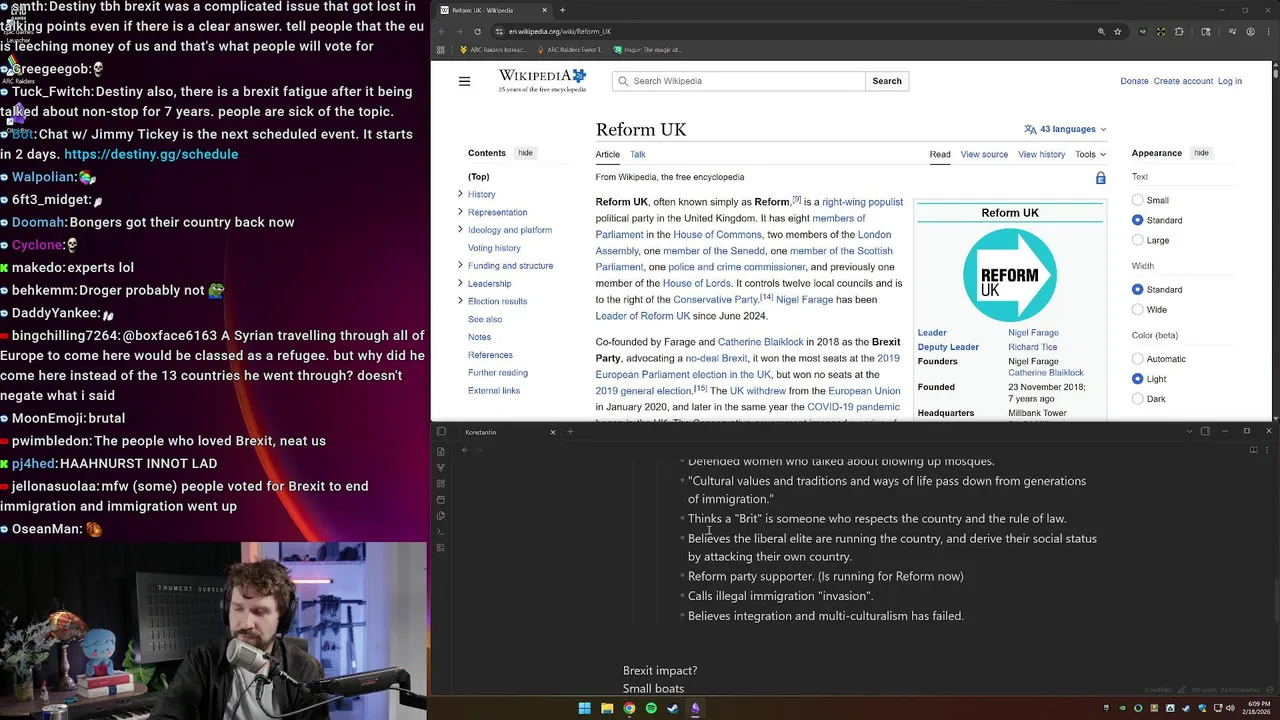Switch to the Talk tab
The width and height of the screenshot is (1280, 720).
(x=637, y=154)
